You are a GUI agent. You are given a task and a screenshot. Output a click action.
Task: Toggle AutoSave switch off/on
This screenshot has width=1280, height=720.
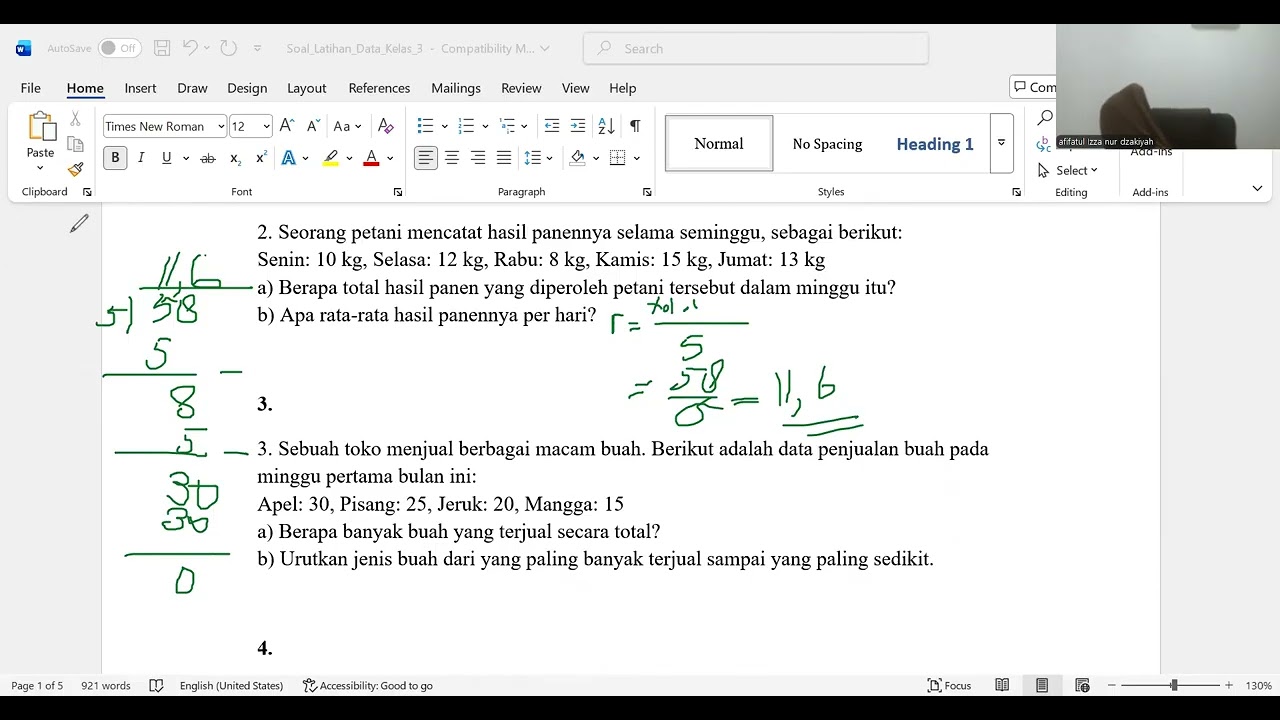pos(120,48)
